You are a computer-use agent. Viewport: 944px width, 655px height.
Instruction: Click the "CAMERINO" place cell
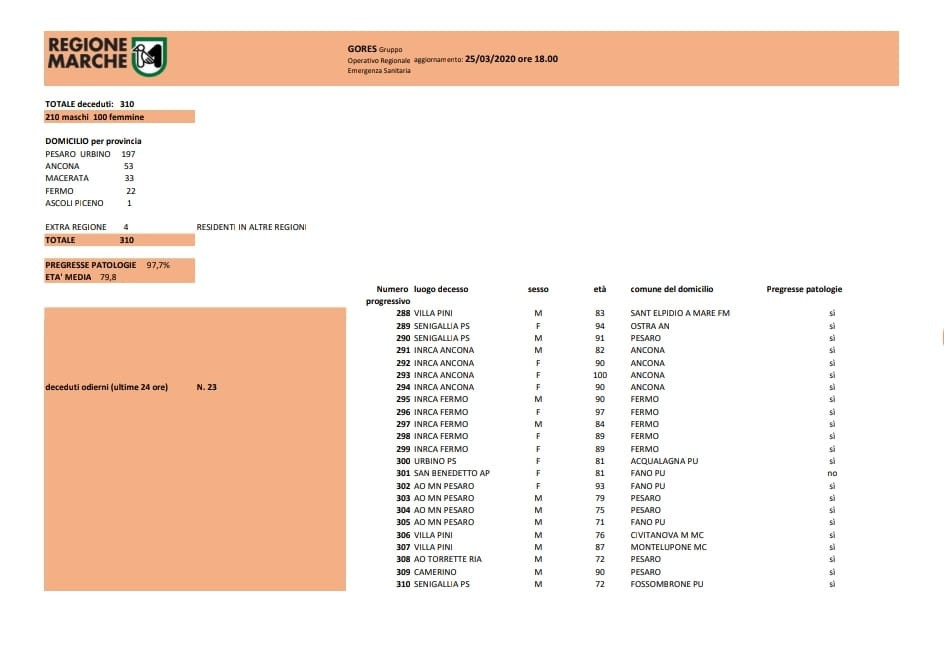pyautogui.click(x=435, y=572)
